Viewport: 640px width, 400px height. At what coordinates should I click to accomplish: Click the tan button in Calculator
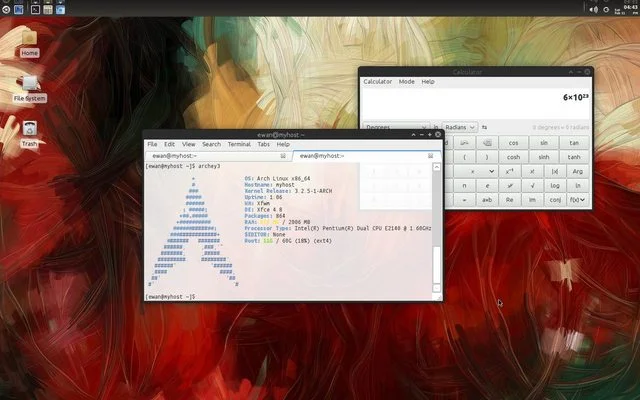tap(574, 143)
